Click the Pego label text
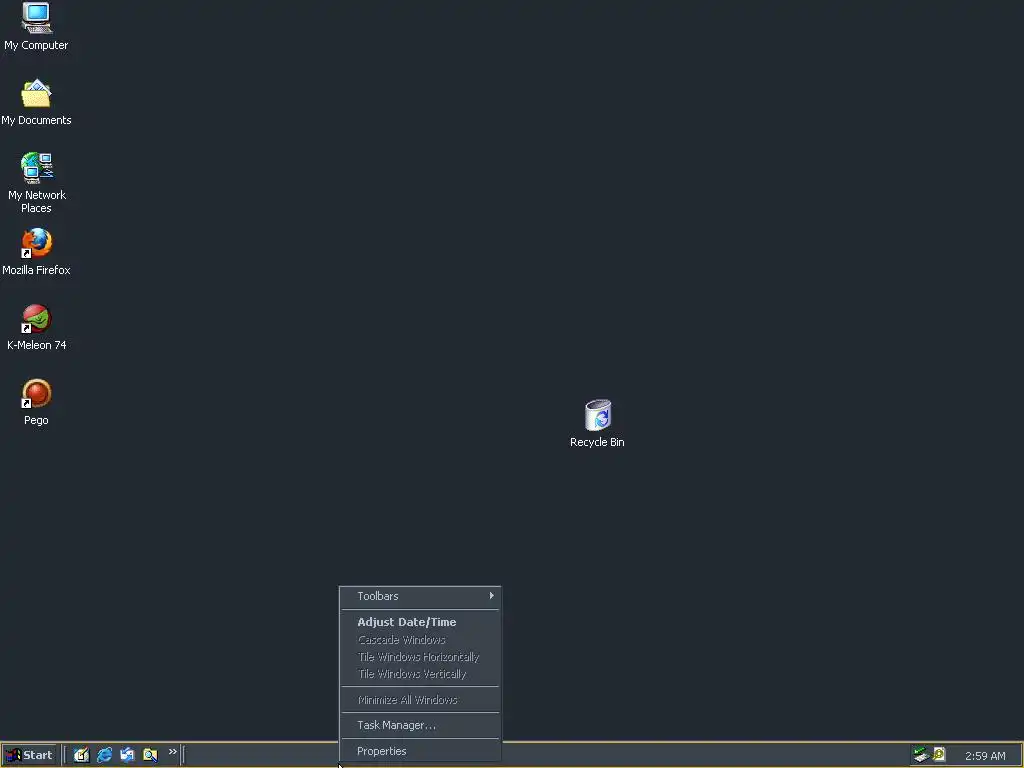 point(36,420)
